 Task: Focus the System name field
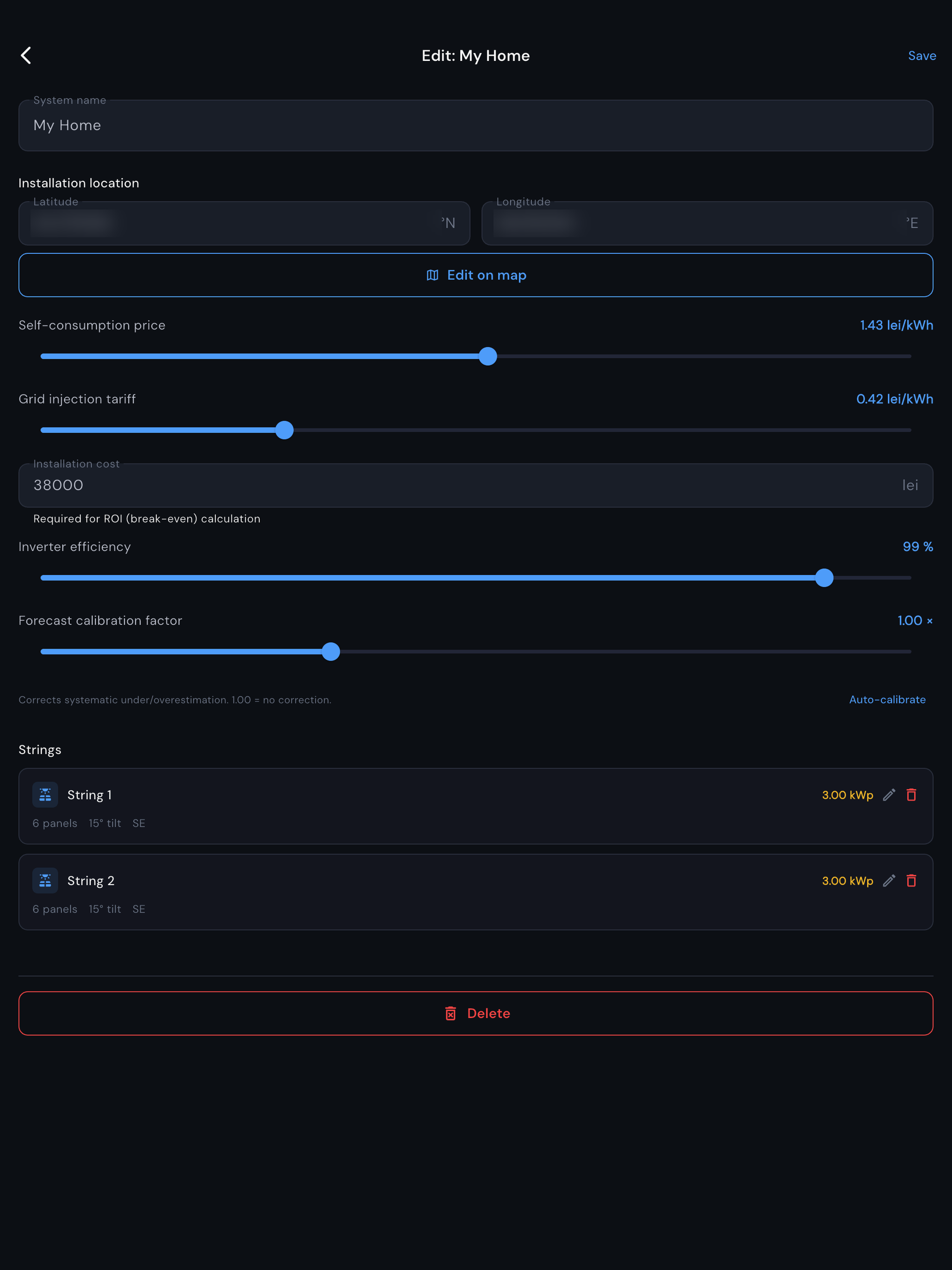point(476,126)
